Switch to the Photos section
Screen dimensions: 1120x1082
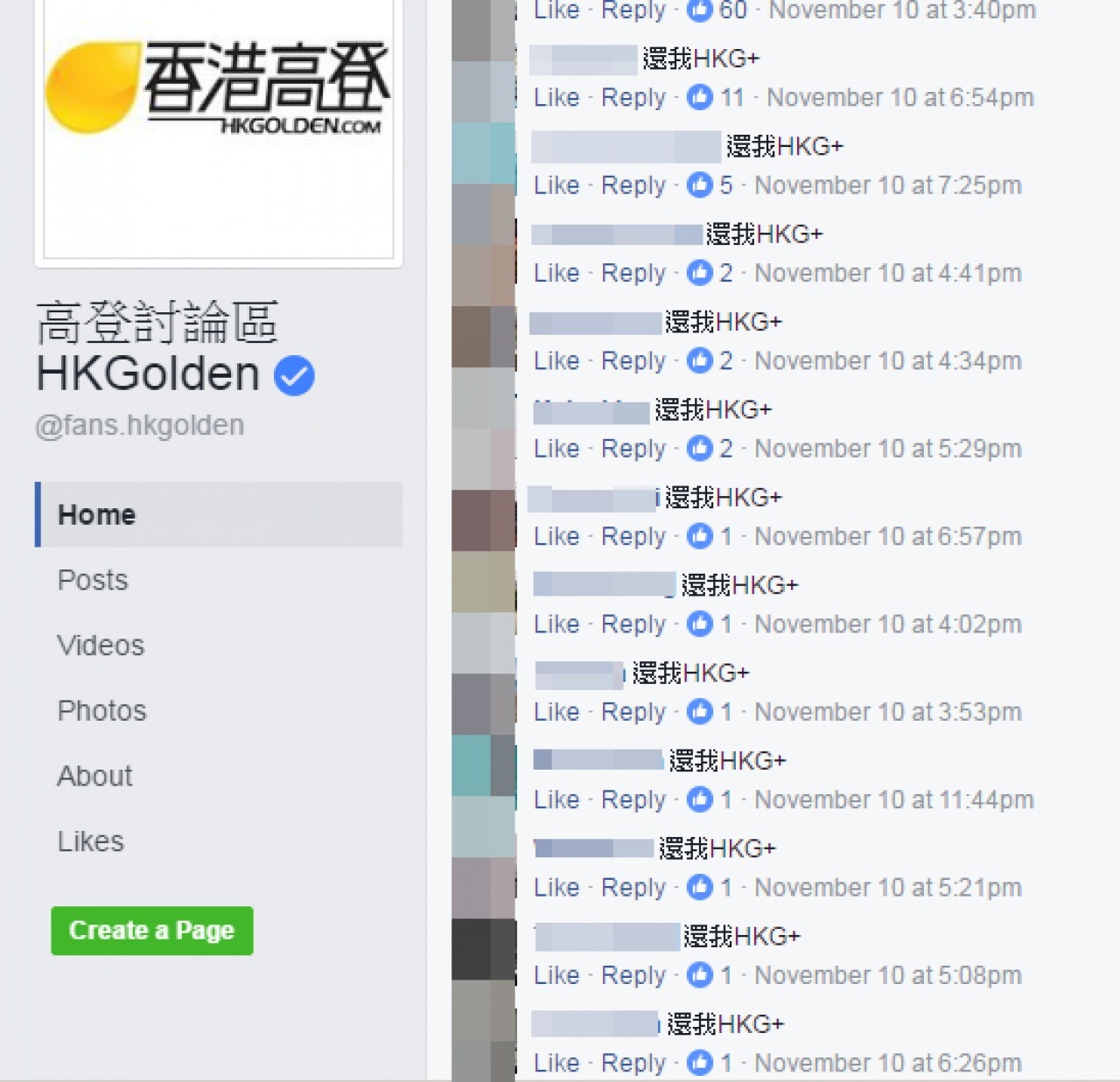(x=101, y=710)
